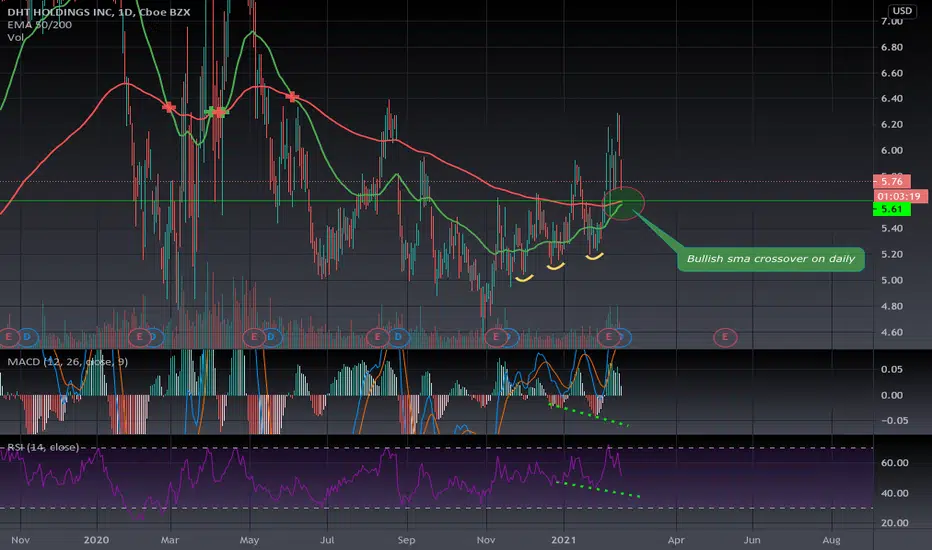932x550 pixels.
Task: Click the May label on time axis
Action: (249, 540)
